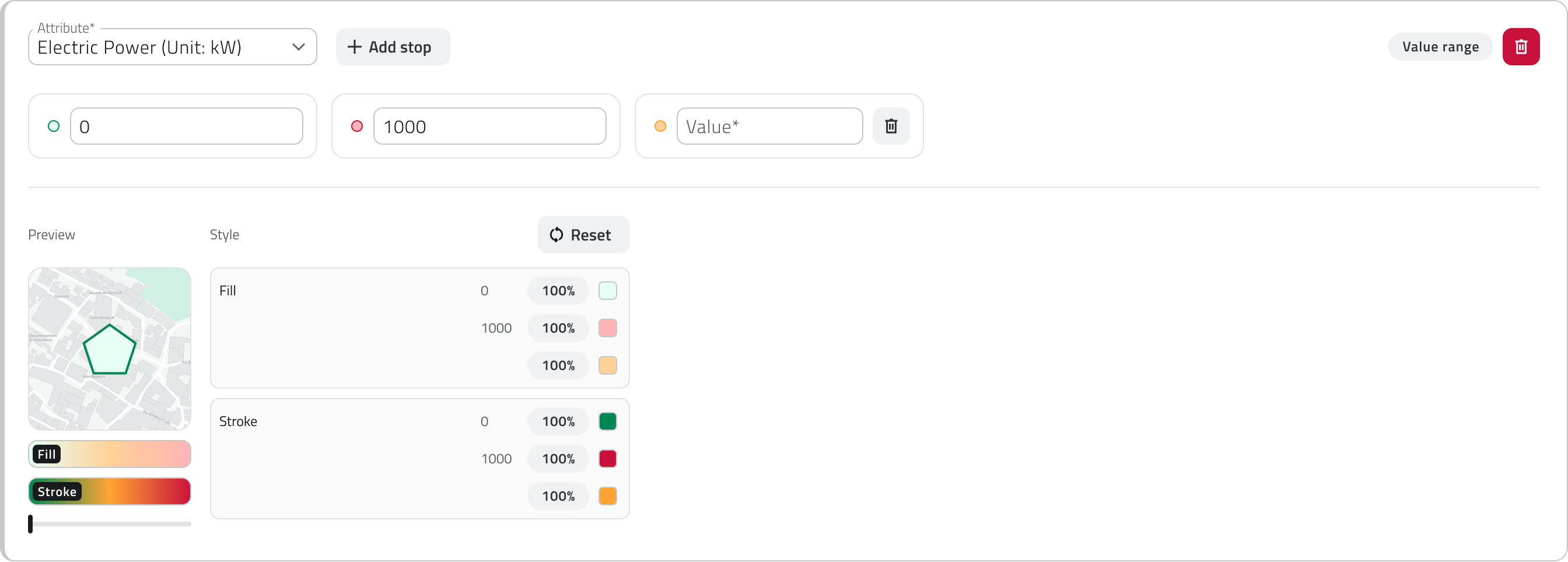Delete the third stop with trash icon
Image resolution: width=1568 pixels, height=562 pixels.
(x=891, y=126)
